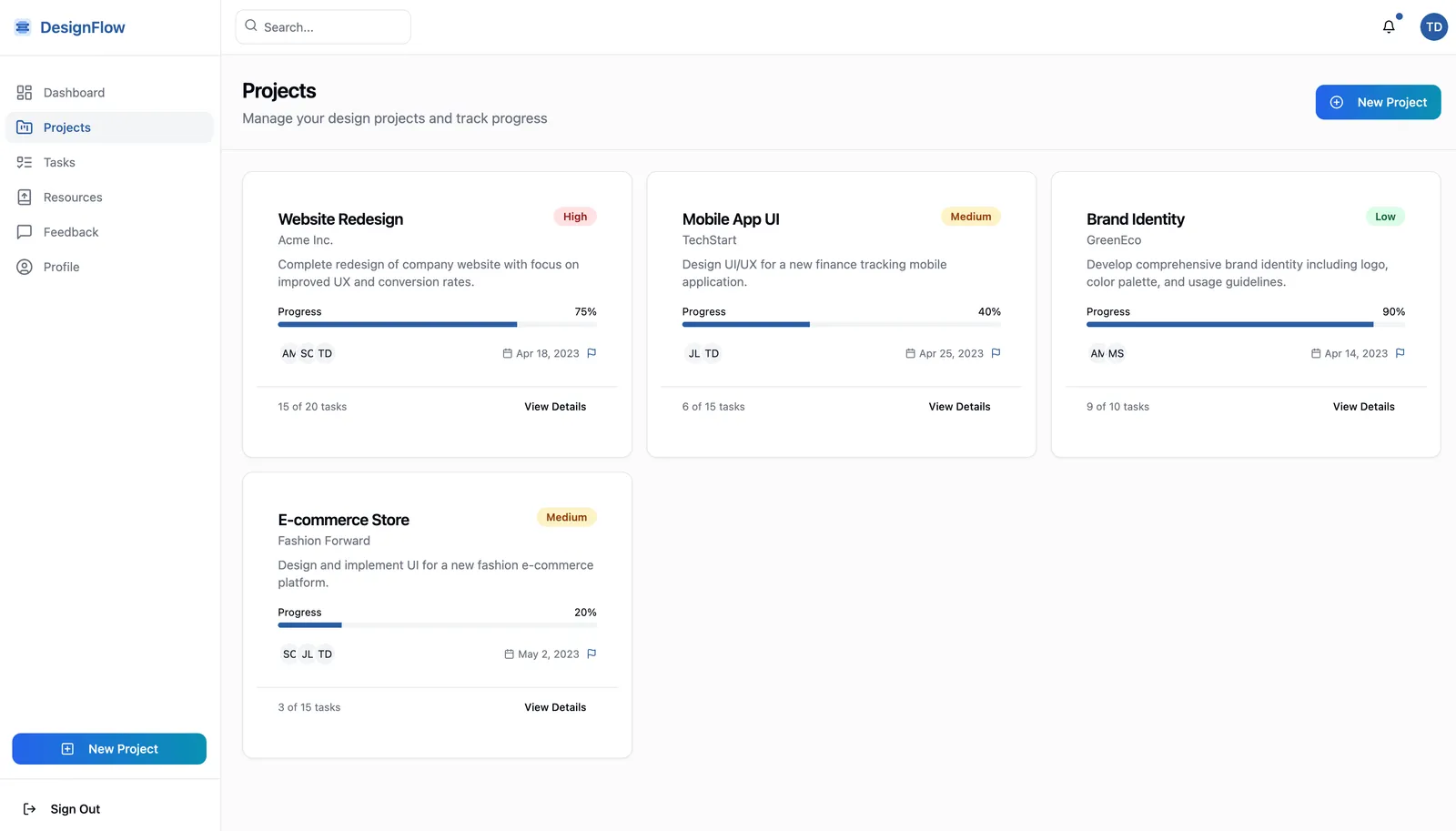Viewport: 1456px width, 831px height.
Task: Click the DesignFlow logo icon
Action: click(x=23, y=27)
